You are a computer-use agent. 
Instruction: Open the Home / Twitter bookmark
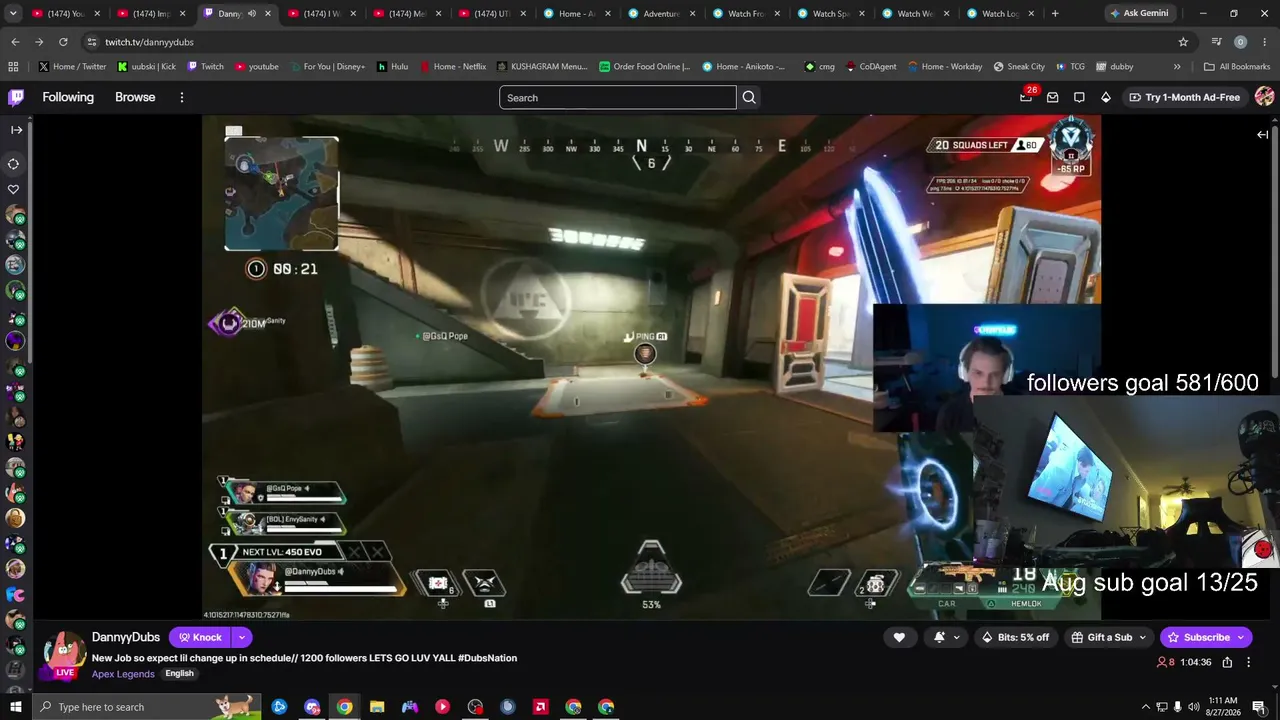72,67
